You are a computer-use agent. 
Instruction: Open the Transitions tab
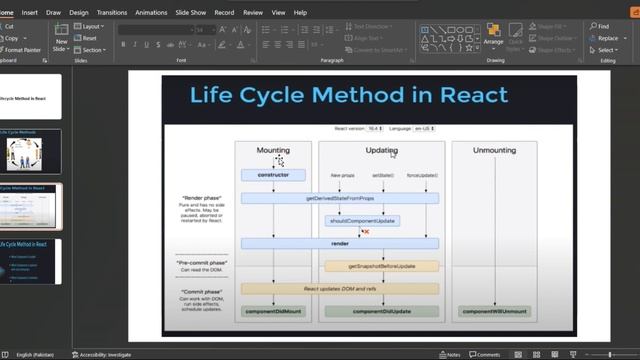112,13
